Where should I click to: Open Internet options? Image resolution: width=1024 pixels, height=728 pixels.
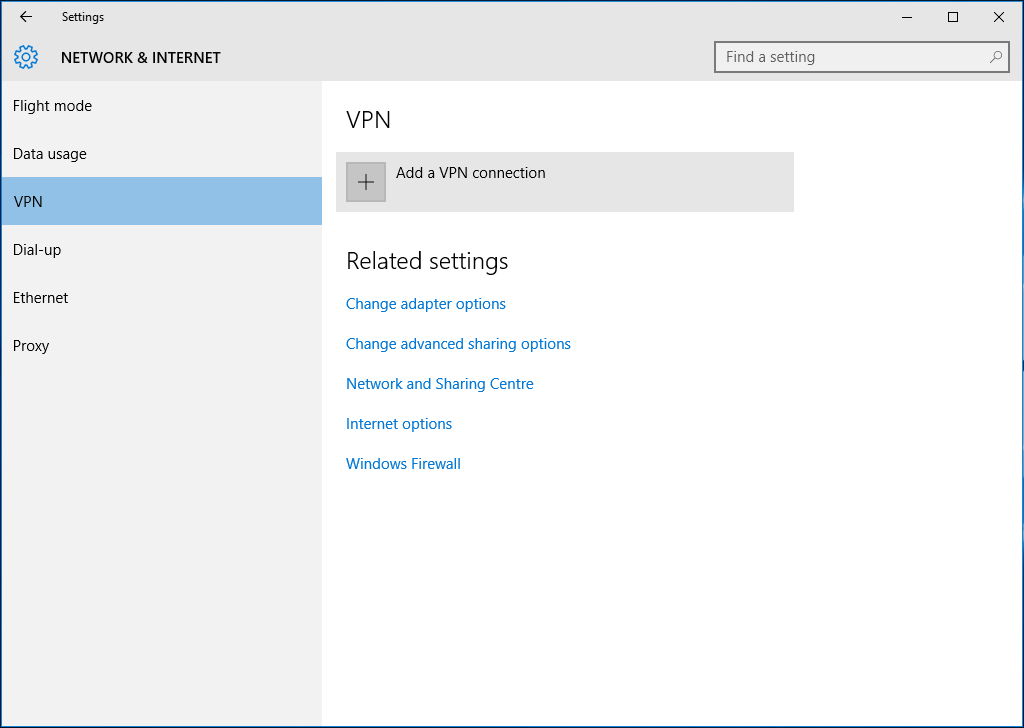(398, 423)
